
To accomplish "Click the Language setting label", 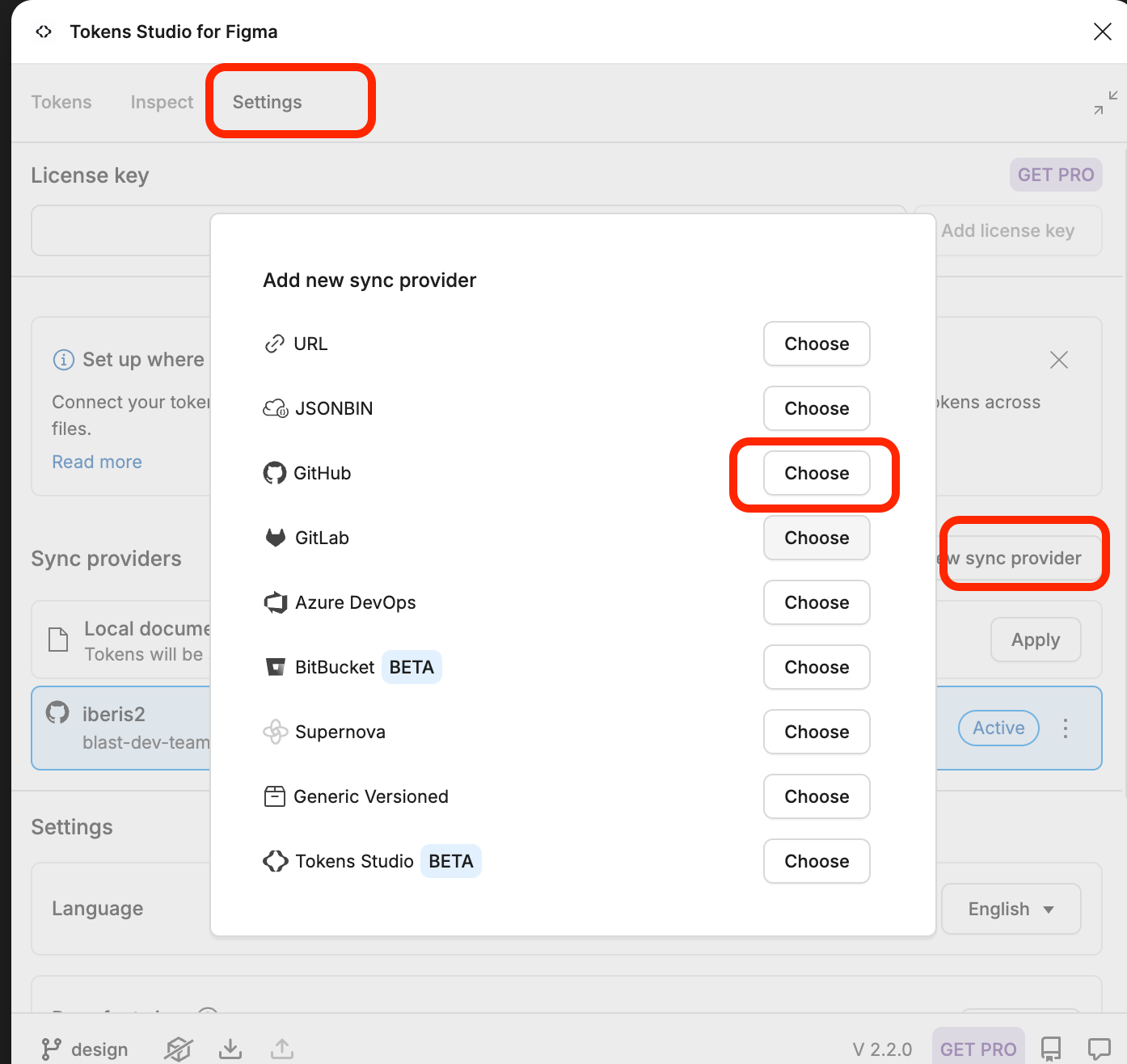I will (x=98, y=909).
